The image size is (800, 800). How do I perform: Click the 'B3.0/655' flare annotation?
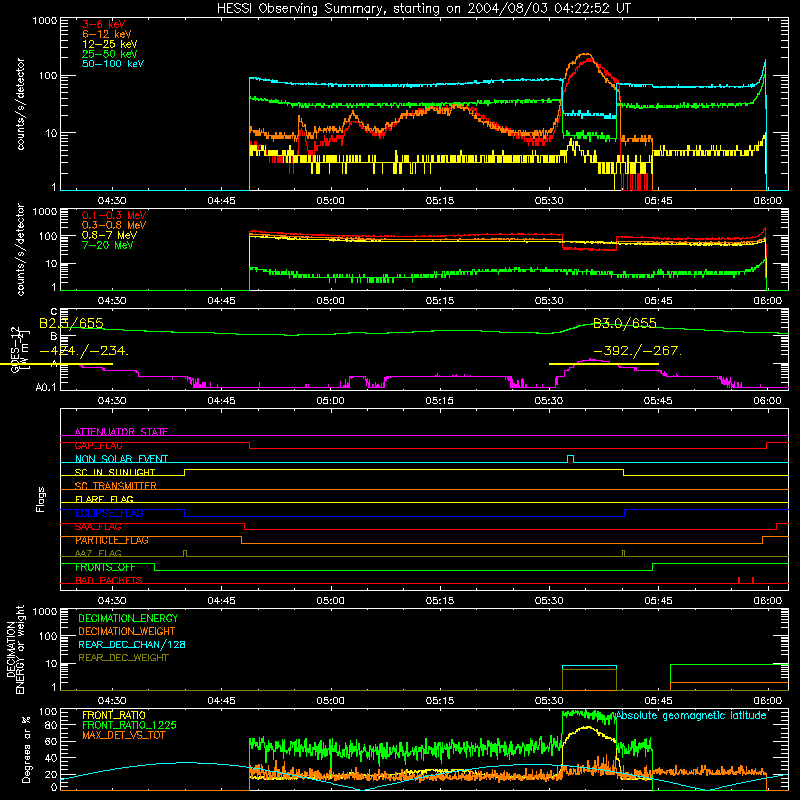pyautogui.click(x=624, y=323)
